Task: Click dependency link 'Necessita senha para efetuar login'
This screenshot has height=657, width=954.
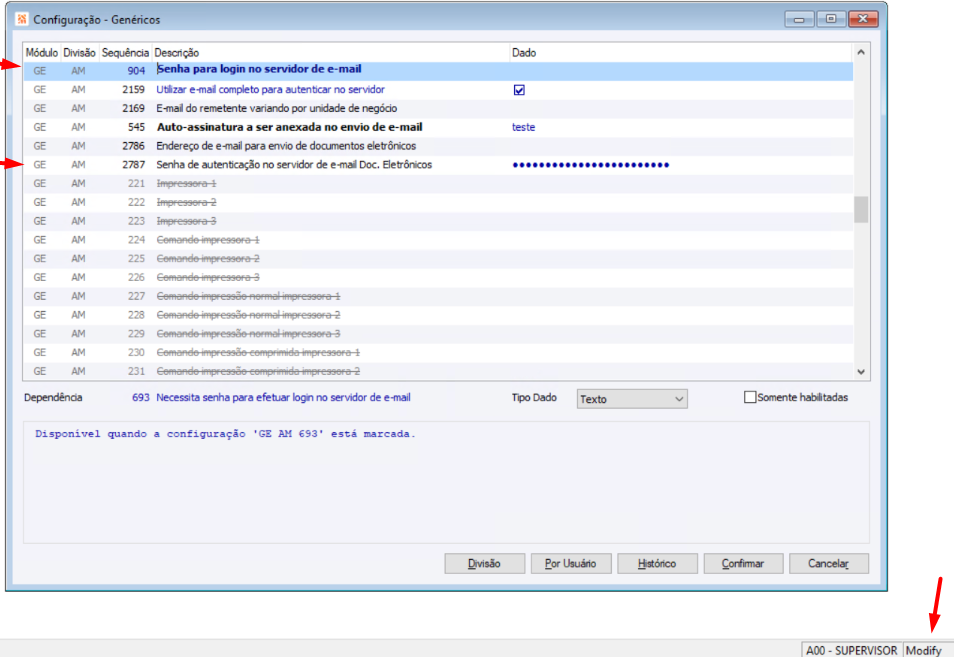Action: point(284,397)
